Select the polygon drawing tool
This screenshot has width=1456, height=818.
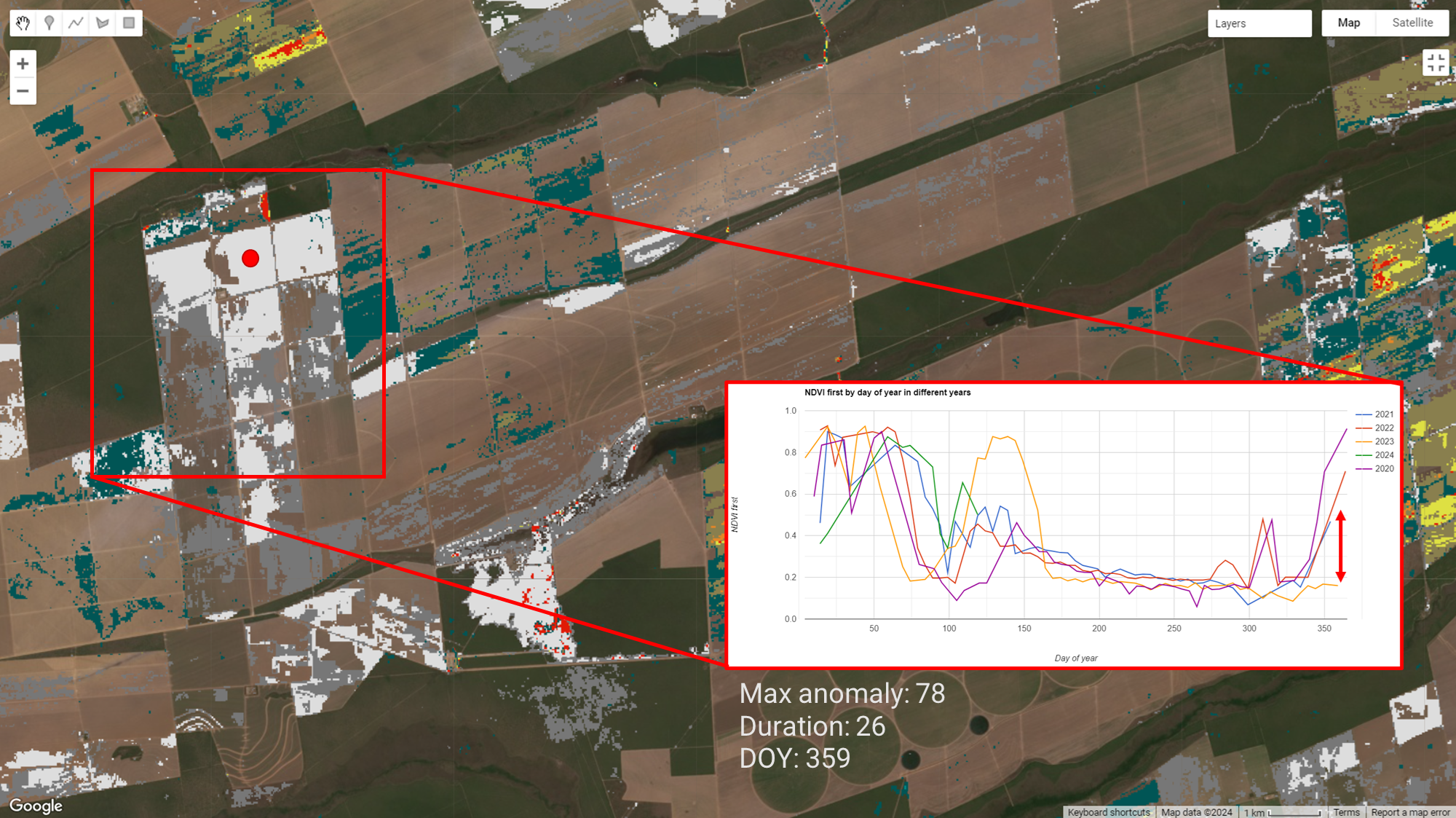pyautogui.click(x=101, y=23)
